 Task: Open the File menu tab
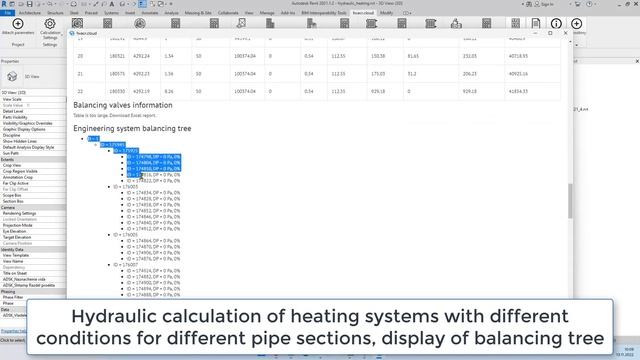(8, 13)
